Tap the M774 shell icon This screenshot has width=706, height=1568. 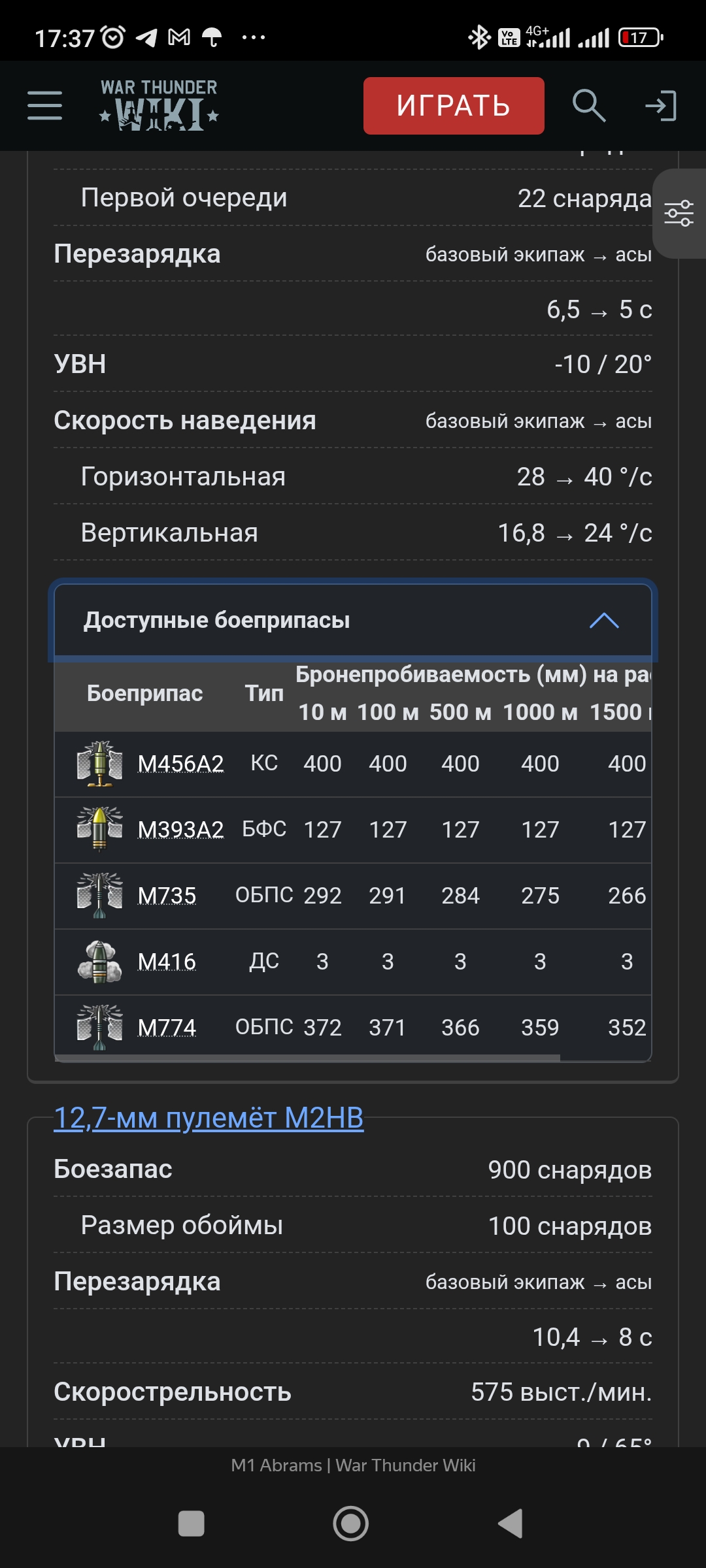click(99, 1028)
